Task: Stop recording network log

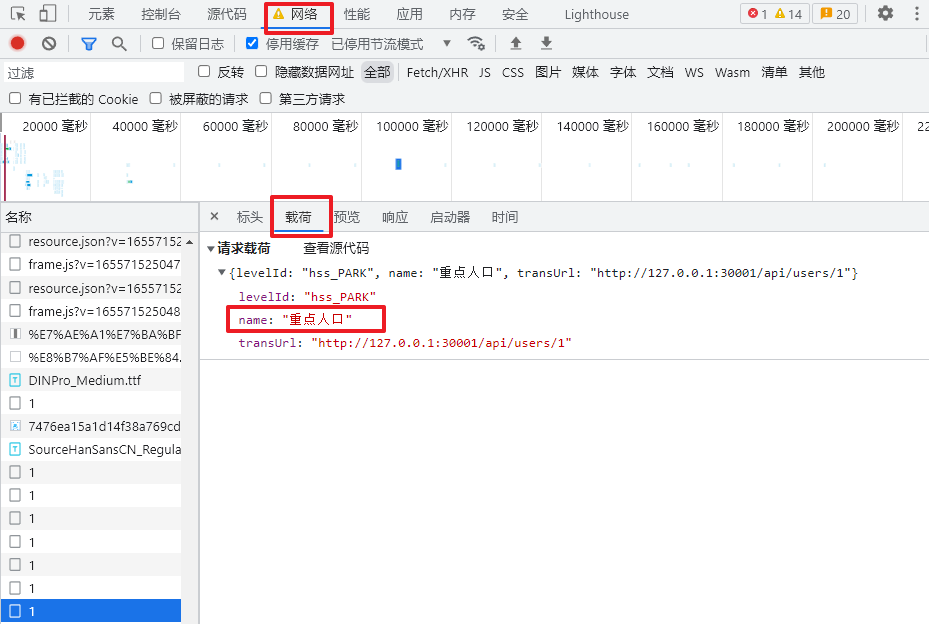Action: point(17,44)
